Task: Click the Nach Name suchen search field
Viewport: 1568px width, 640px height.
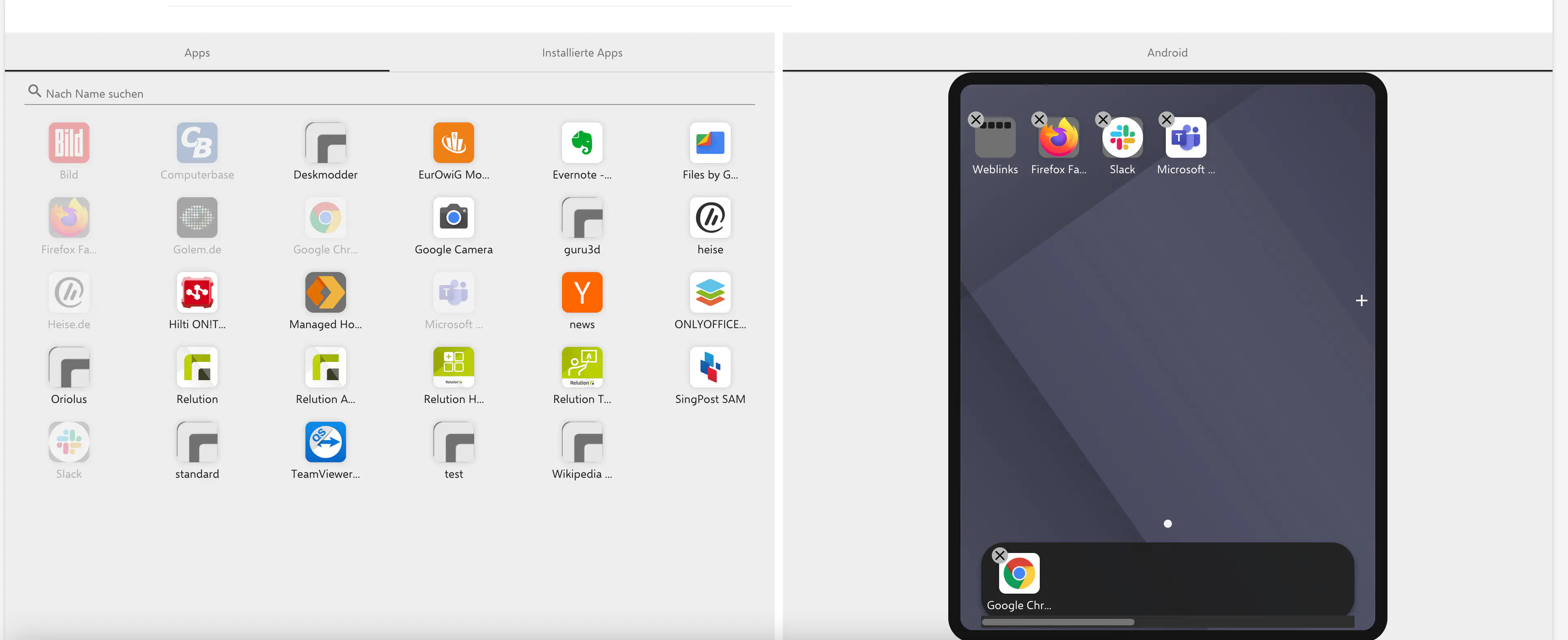Action: (389, 92)
